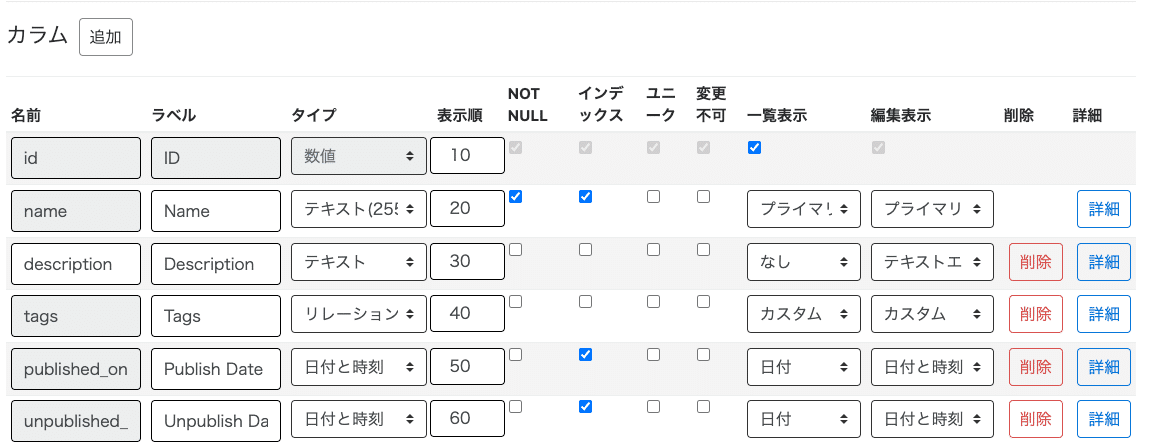Open the 日付 list display dropdown for published_on

803,368
